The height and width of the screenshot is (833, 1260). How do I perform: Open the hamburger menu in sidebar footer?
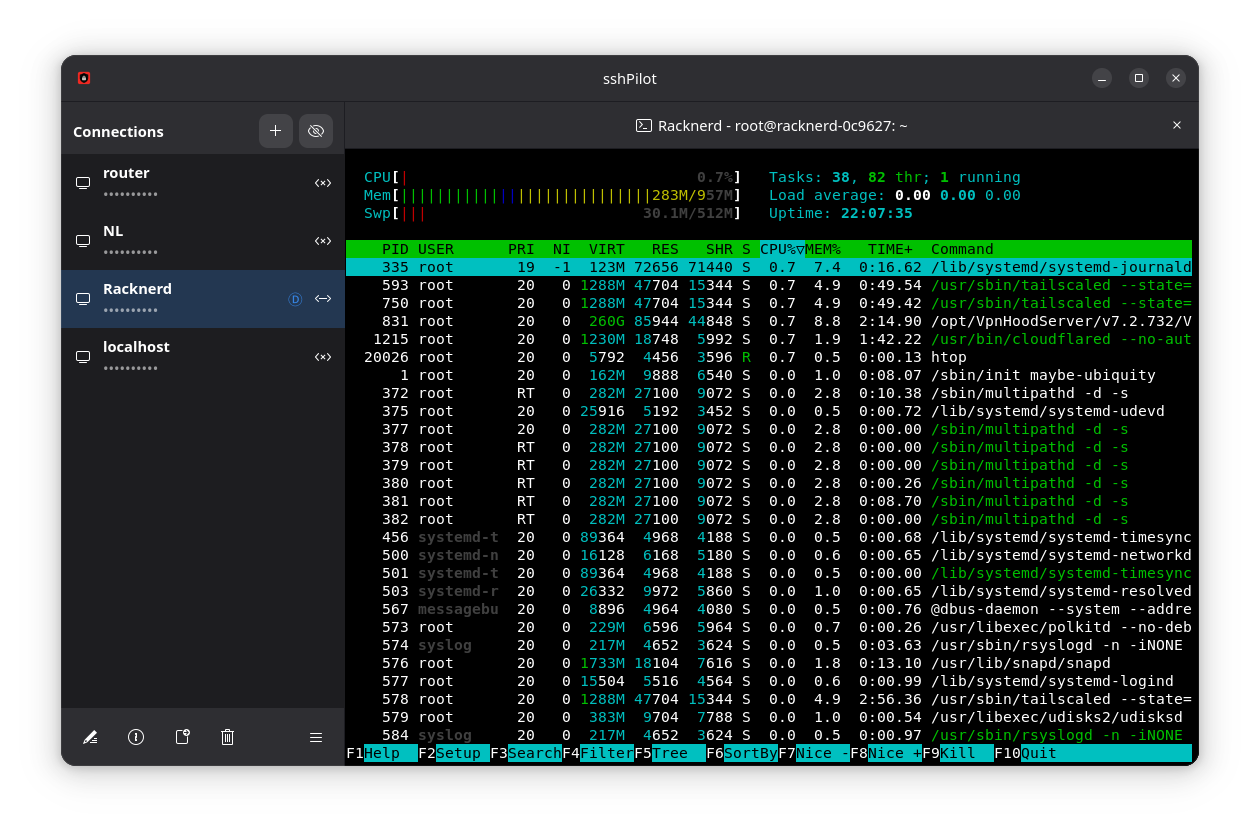click(316, 737)
